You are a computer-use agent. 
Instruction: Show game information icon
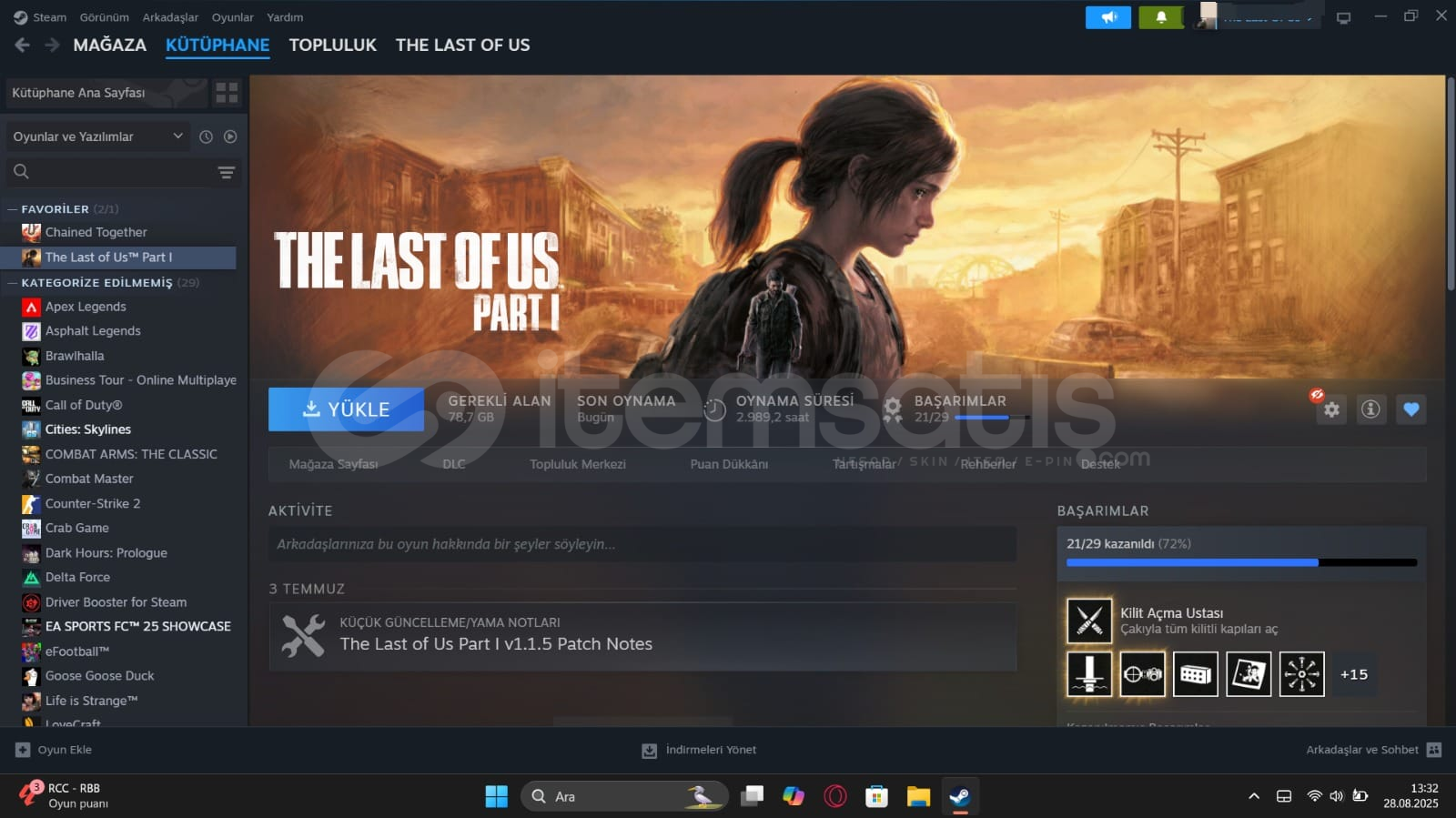(1370, 409)
